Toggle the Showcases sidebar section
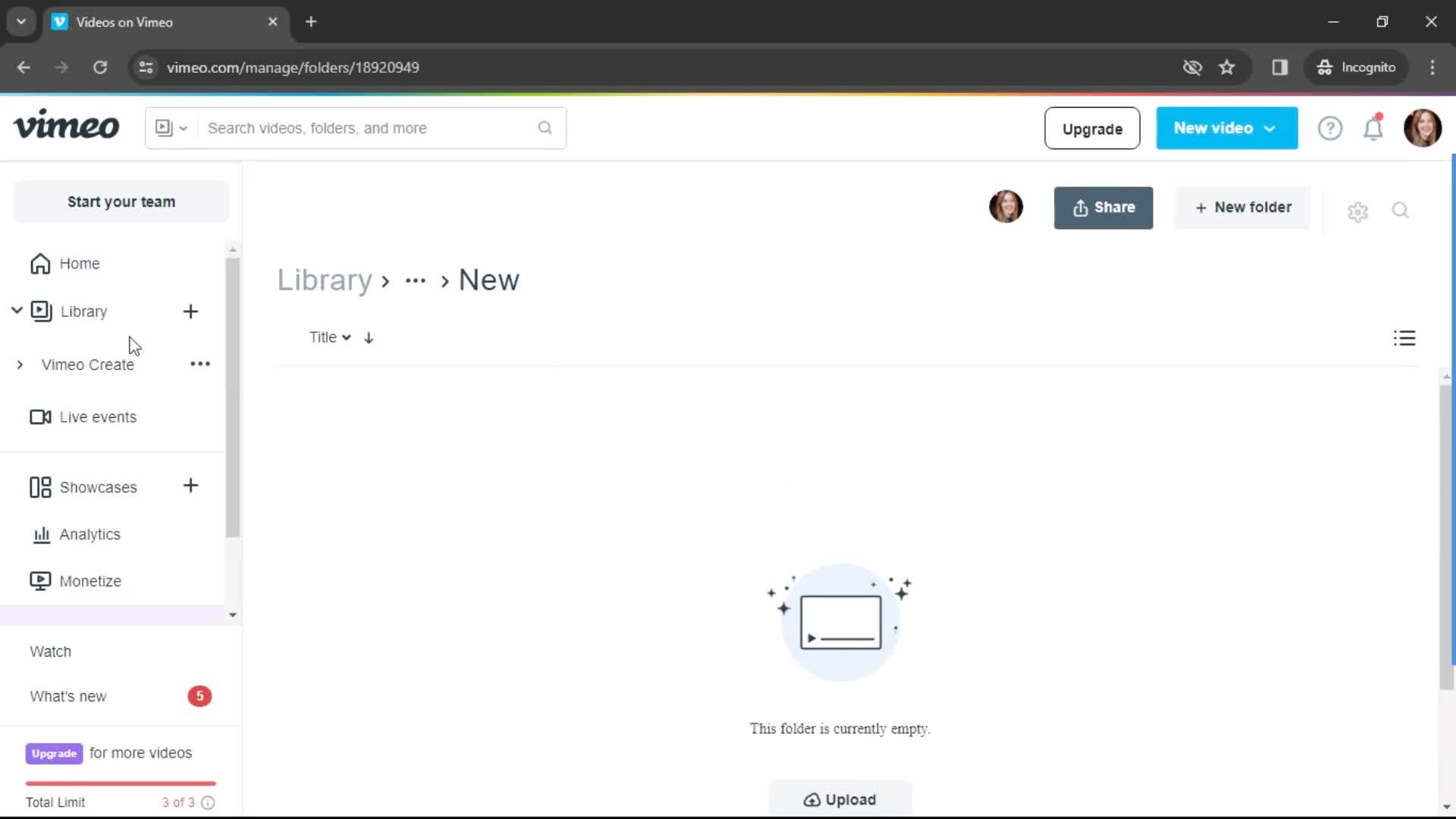This screenshot has width=1456, height=819. 98,487
